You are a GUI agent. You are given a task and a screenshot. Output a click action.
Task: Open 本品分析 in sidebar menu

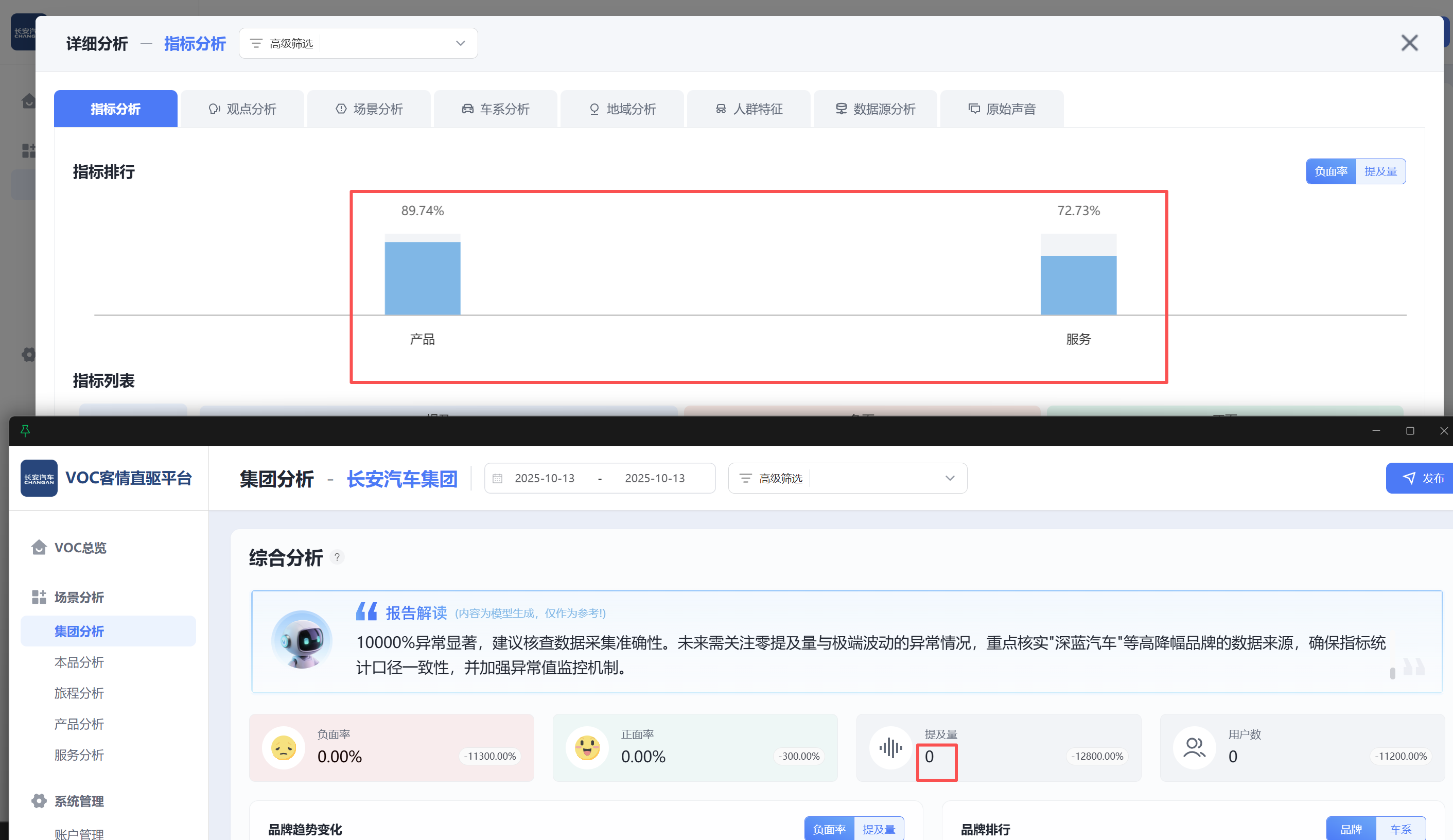coord(79,662)
